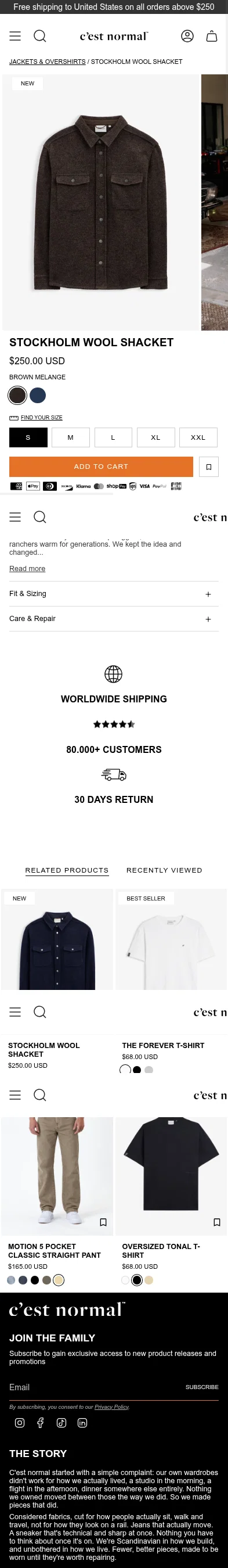Choose the navy blue color swatch
Screen dimensions: 228x1568
(x=38, y=395)
